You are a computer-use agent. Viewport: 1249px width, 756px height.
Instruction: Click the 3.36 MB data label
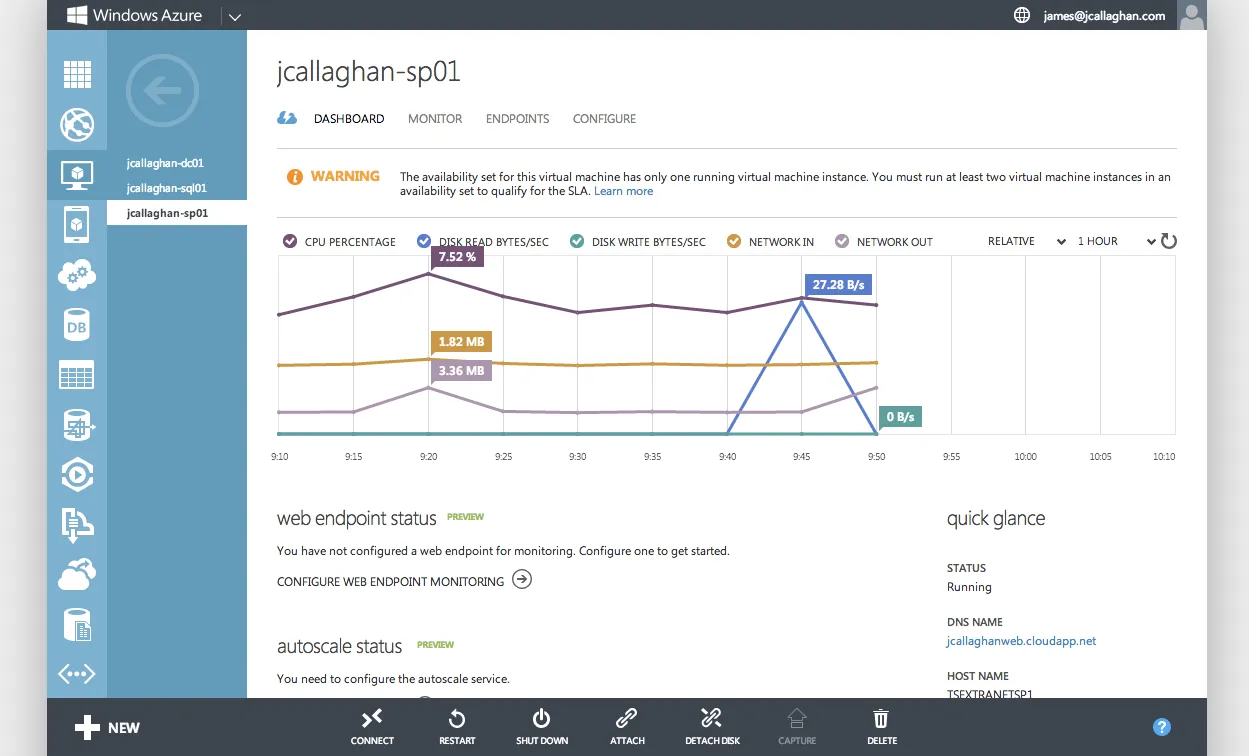461,371
